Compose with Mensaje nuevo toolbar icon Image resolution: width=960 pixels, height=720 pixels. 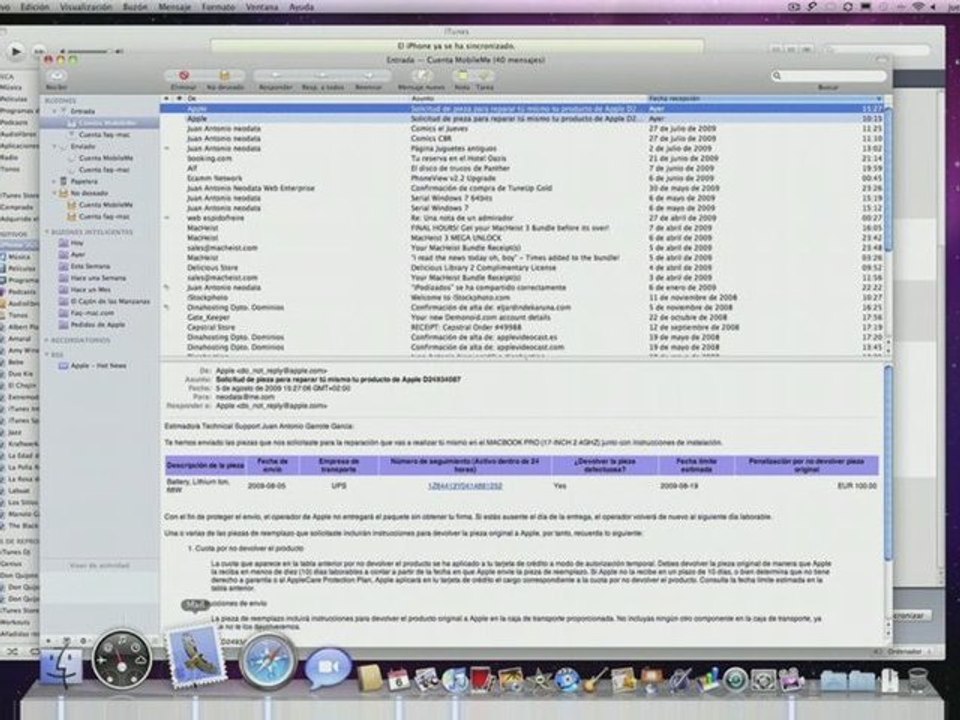point(421,75)
